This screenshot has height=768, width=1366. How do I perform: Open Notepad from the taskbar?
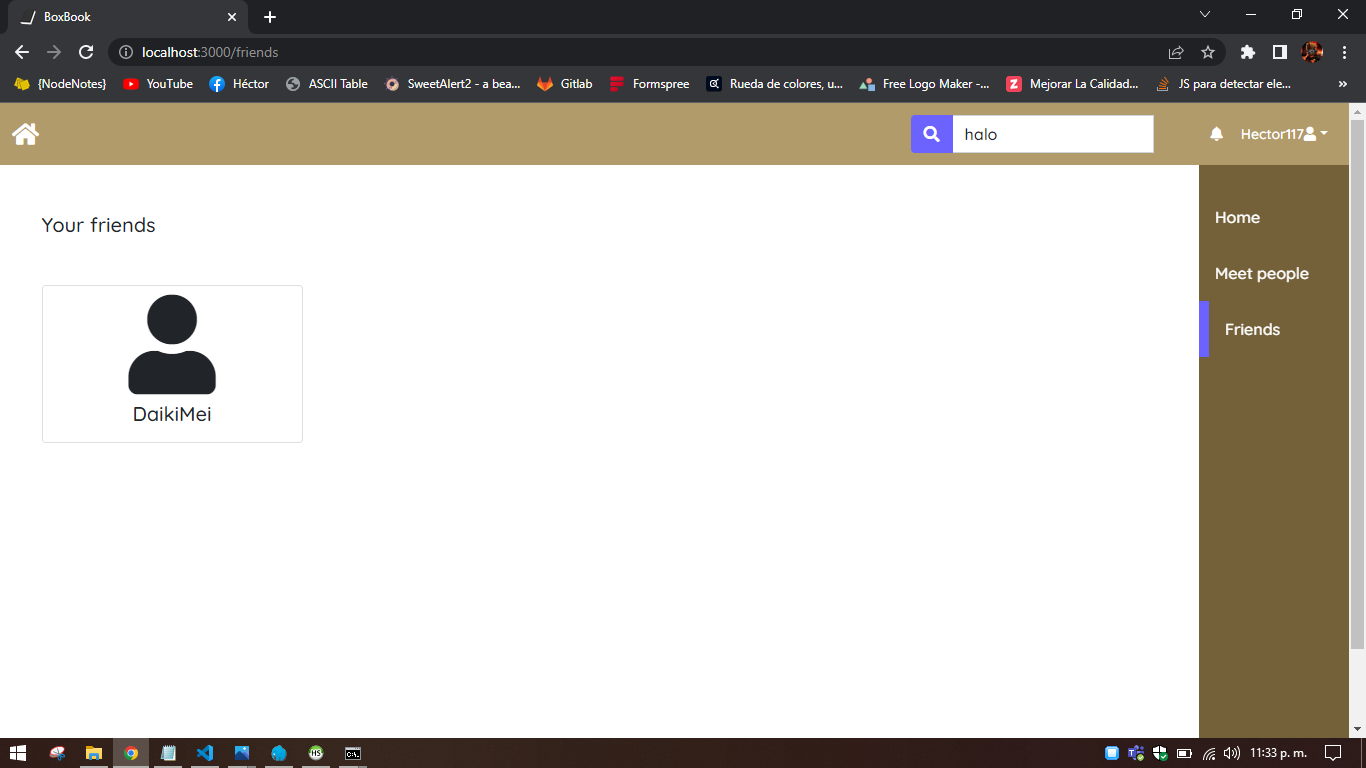coord(168,753)
